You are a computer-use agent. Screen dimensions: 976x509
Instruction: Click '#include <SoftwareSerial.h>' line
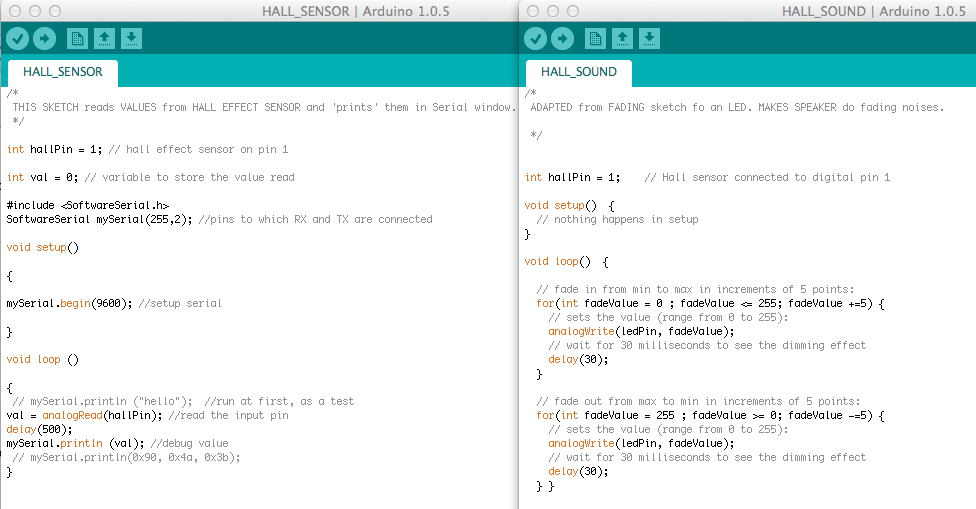click(88, 205)
